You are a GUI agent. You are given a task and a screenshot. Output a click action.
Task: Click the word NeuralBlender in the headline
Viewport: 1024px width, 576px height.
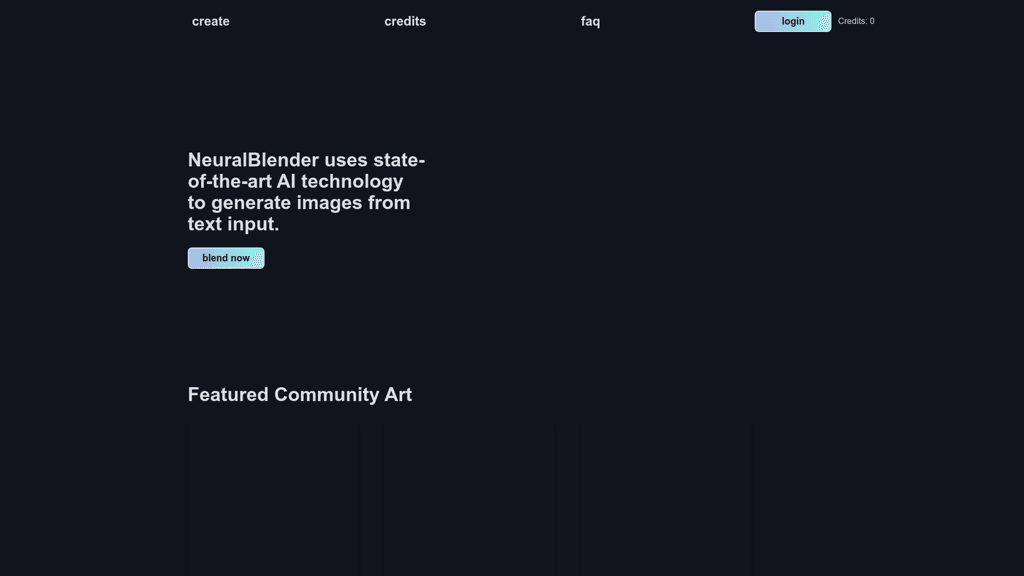(x=253, y=160)
